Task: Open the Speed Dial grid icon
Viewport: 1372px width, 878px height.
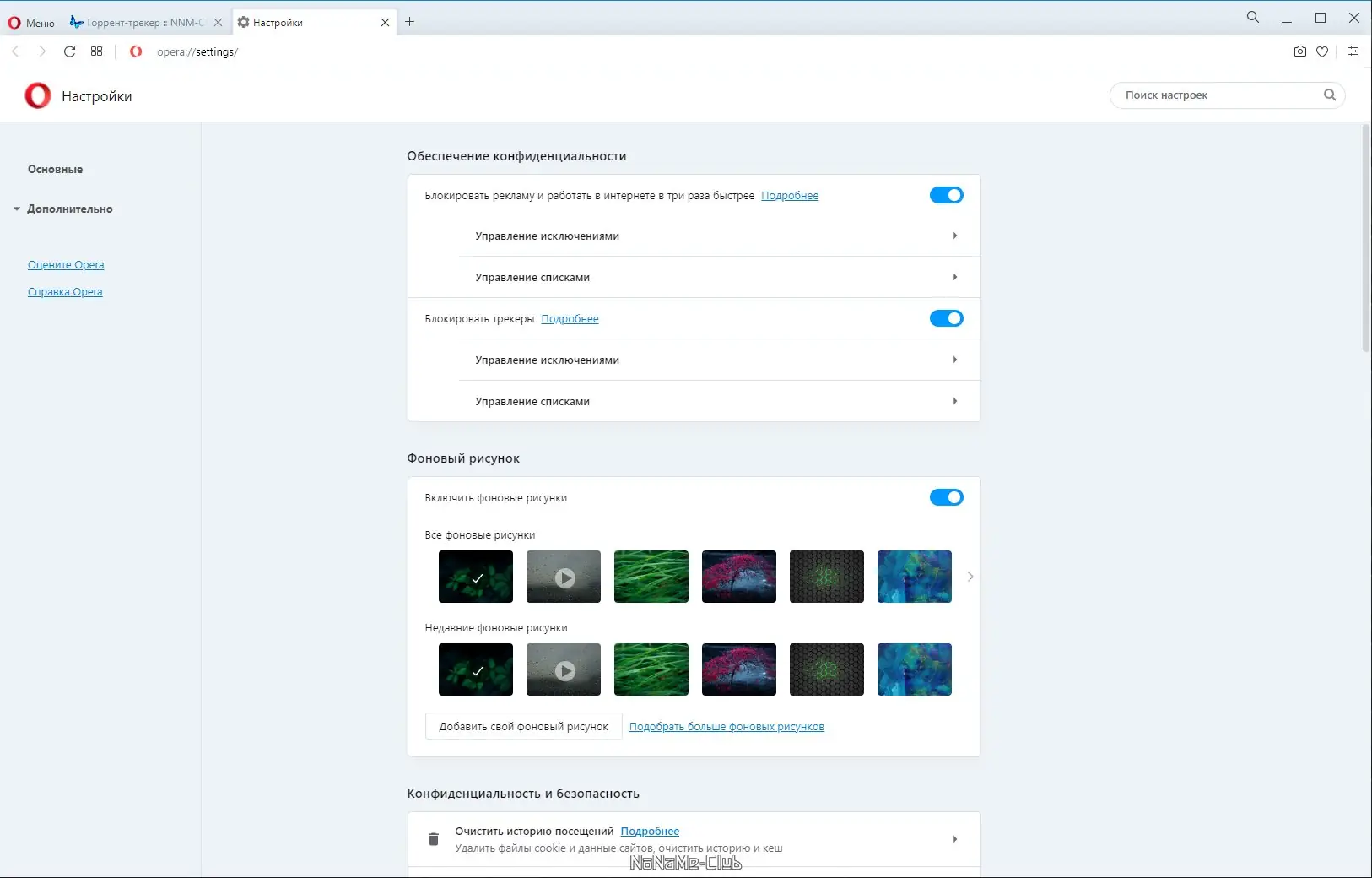Action: click(x=97, y=51)
